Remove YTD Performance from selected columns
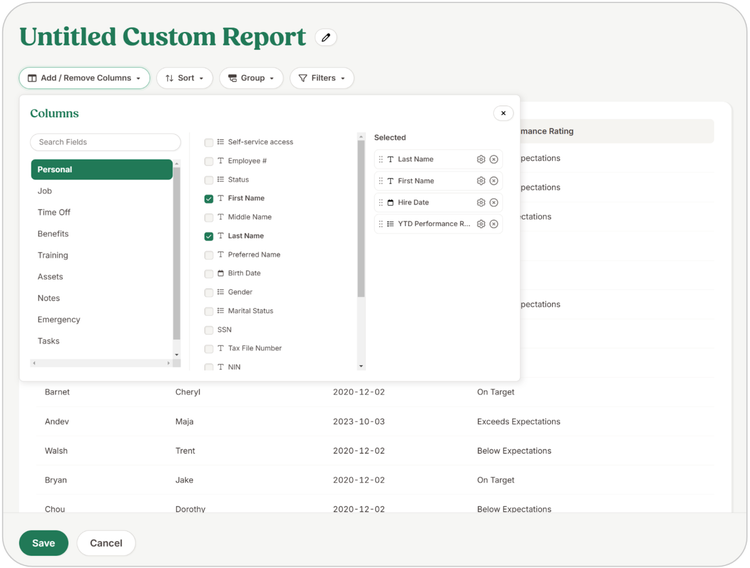 coord(494,224)
